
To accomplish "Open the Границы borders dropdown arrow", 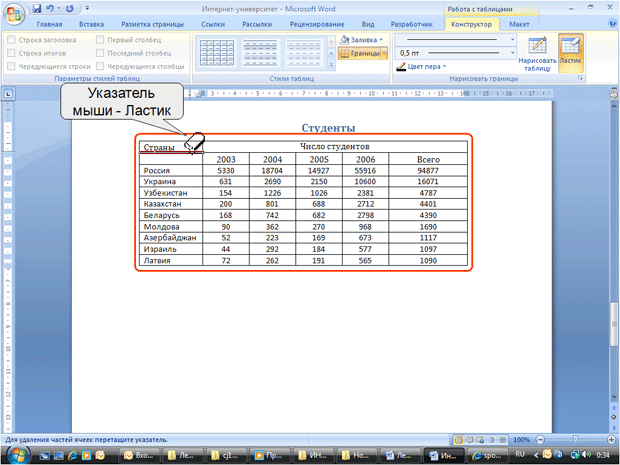I will click(x=384, y=53).
